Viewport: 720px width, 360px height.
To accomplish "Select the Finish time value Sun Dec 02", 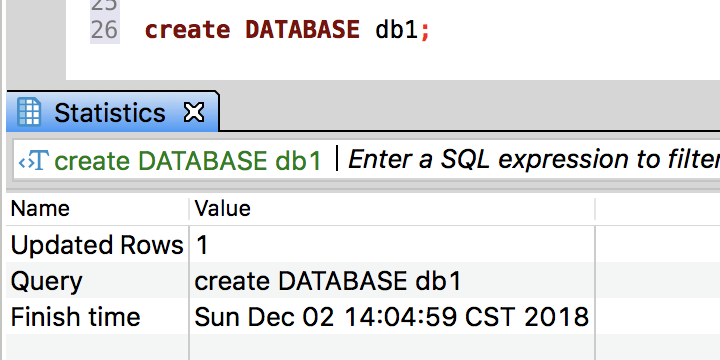I will [392, 316].
